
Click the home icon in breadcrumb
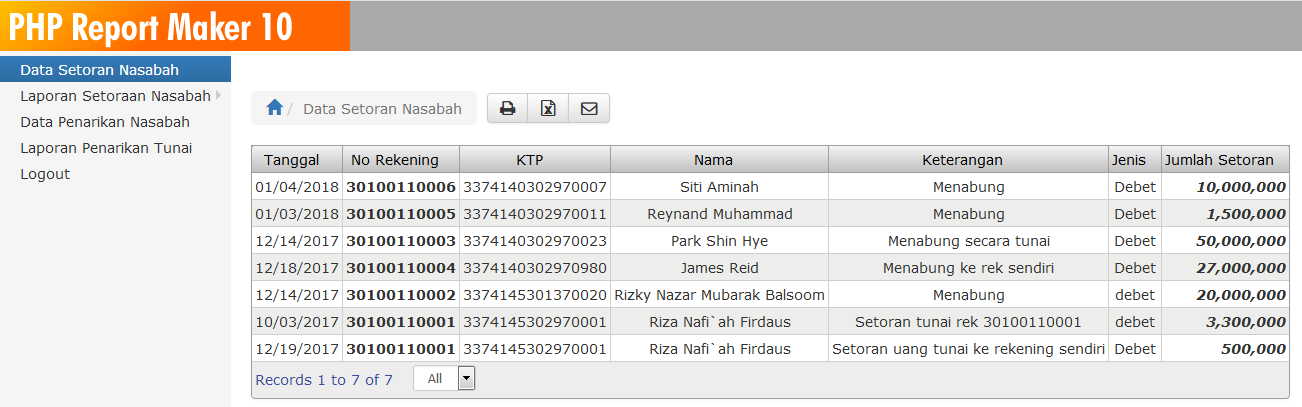[x=274, y=108]
